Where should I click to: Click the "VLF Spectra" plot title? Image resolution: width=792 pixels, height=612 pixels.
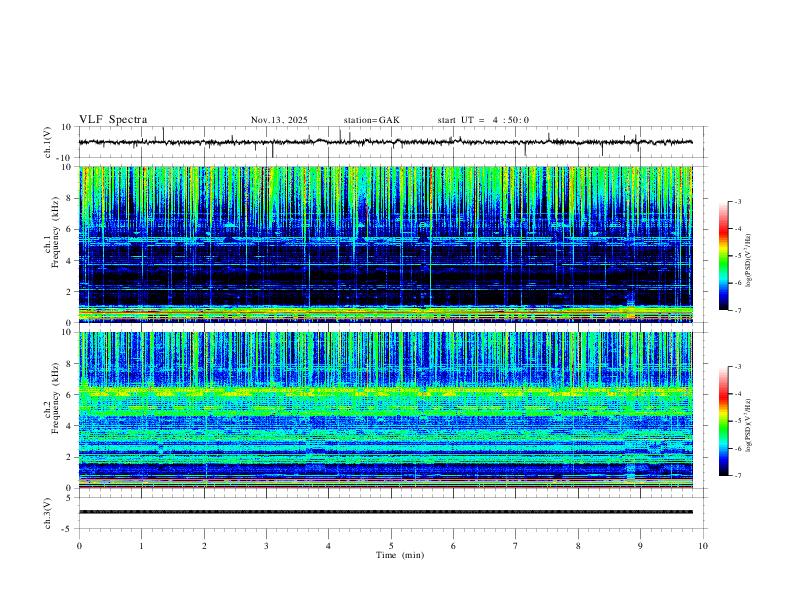coord(113,120)
